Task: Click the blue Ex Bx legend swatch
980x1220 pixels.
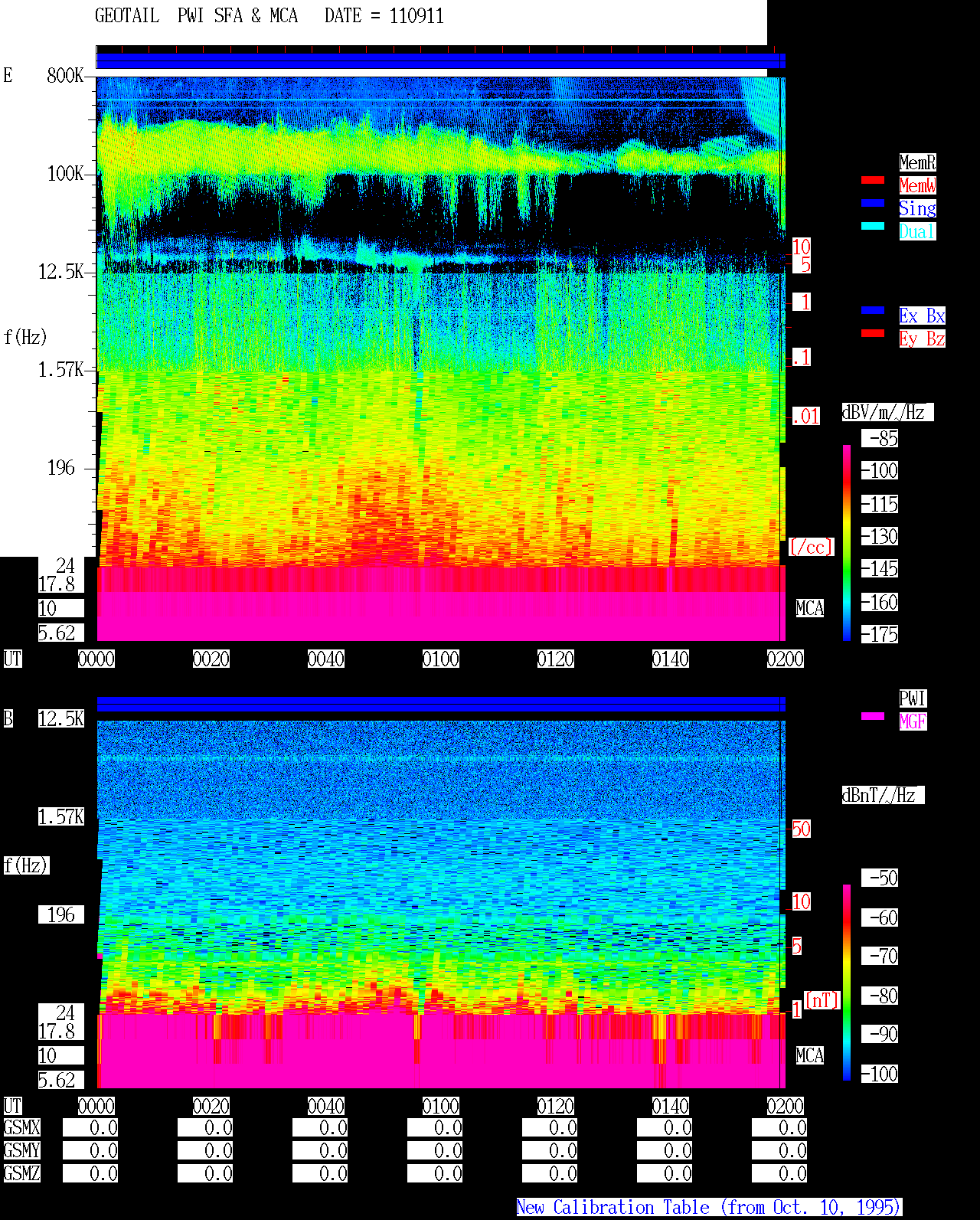Action: click(873, 310)
